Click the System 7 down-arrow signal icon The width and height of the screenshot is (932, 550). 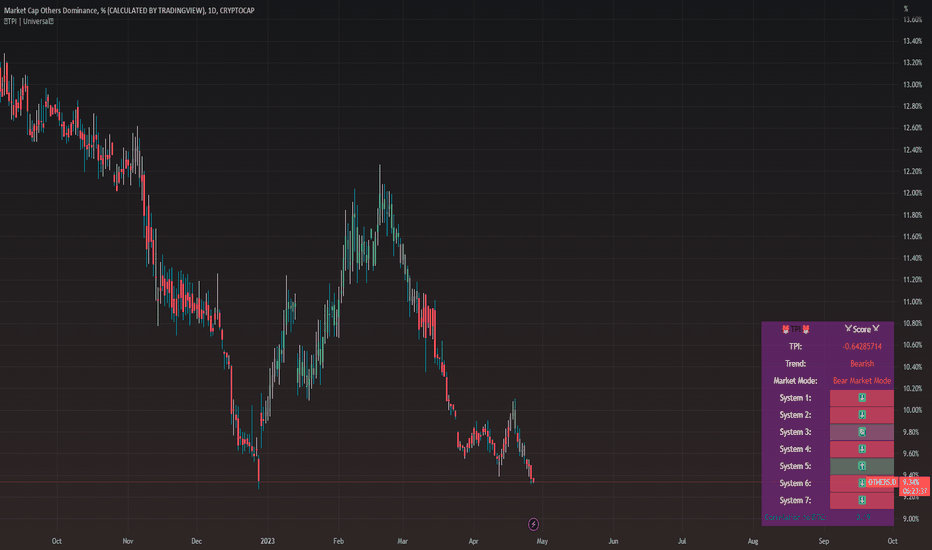point(862,501)
